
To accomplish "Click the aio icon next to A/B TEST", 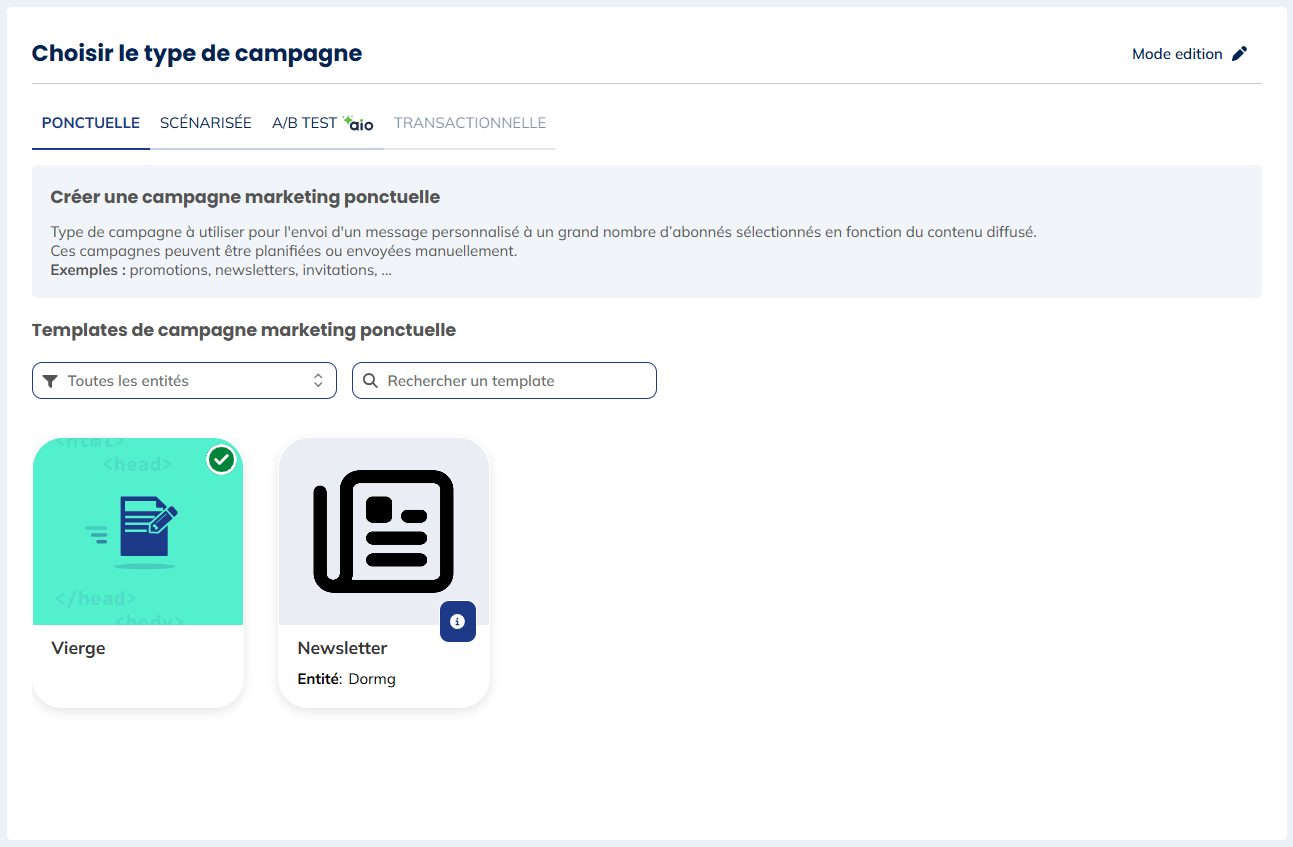I will 358,122.
